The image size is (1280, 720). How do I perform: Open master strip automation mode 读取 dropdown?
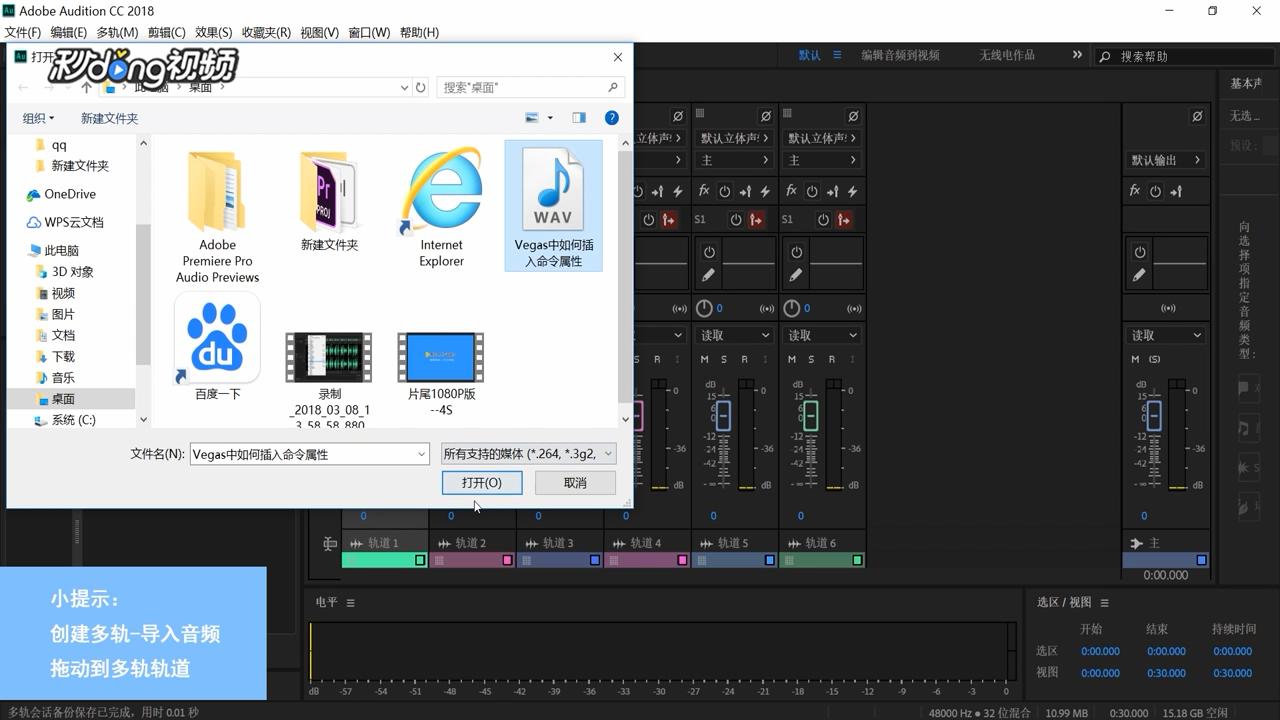[x=1166, y=335]
